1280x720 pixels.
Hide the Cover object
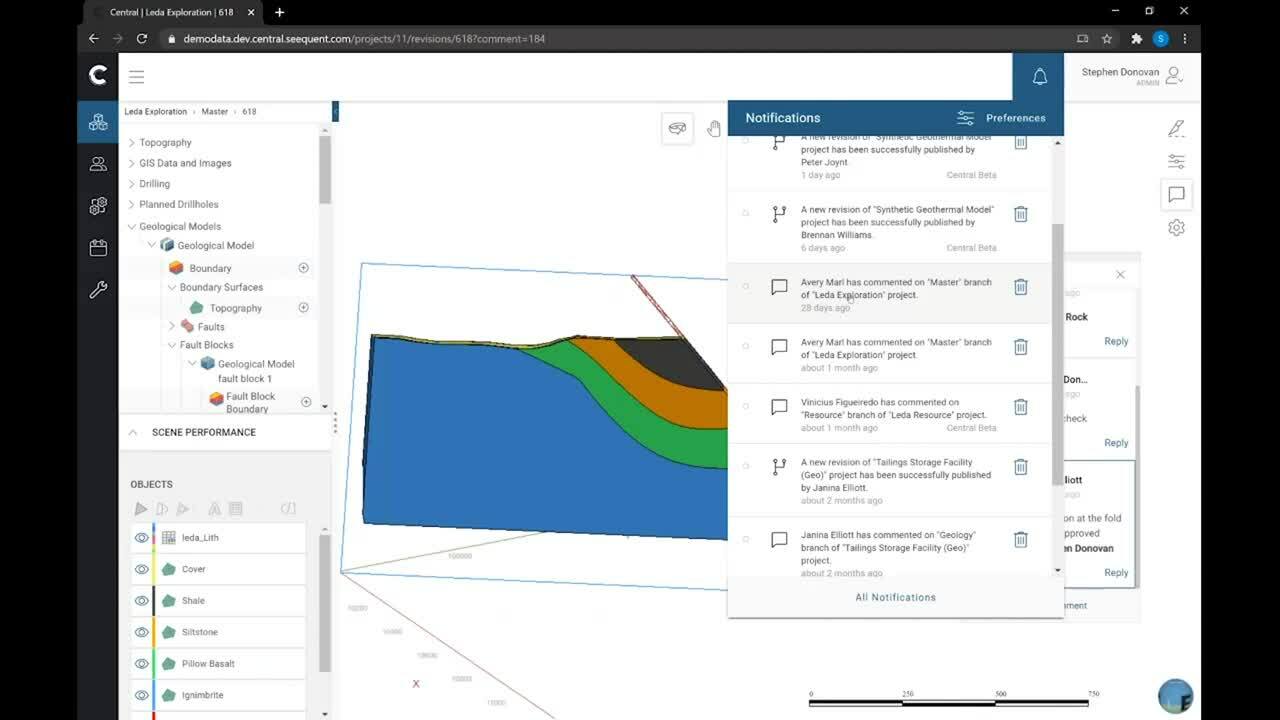pyautogui.click(x=142, y=569)
